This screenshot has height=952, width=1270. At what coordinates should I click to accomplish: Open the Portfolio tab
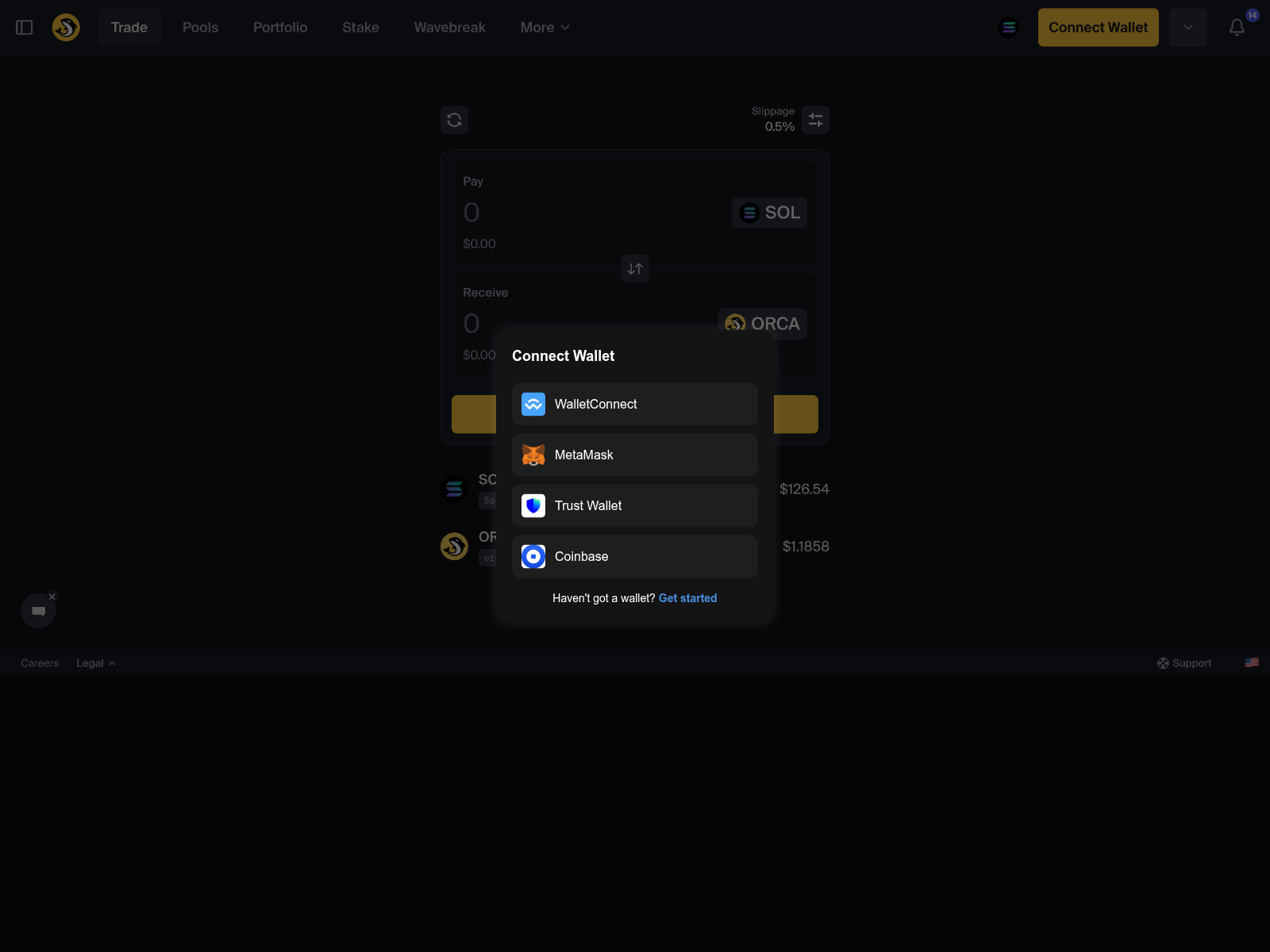280,28
